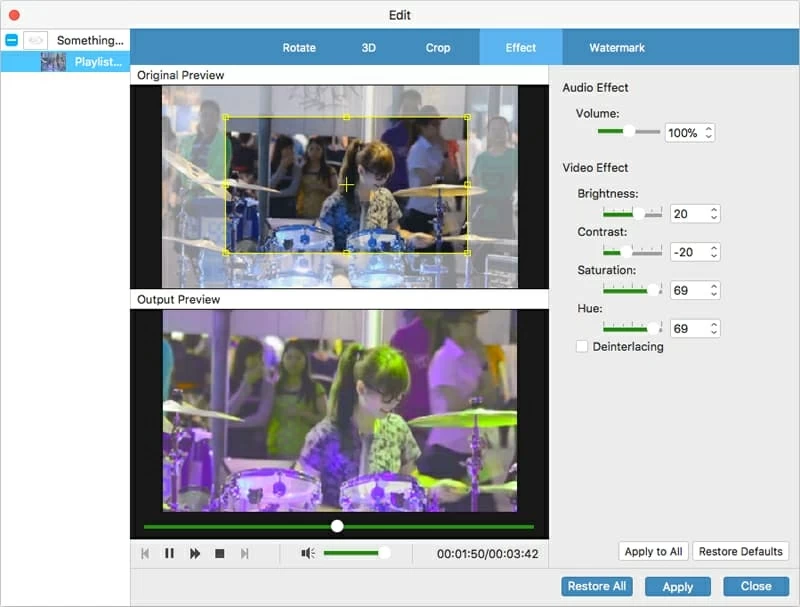This screenshot has width=800, height=607.
Task: Select the Playlist thumbnail in sidebar
Action: tap(54, 62)
